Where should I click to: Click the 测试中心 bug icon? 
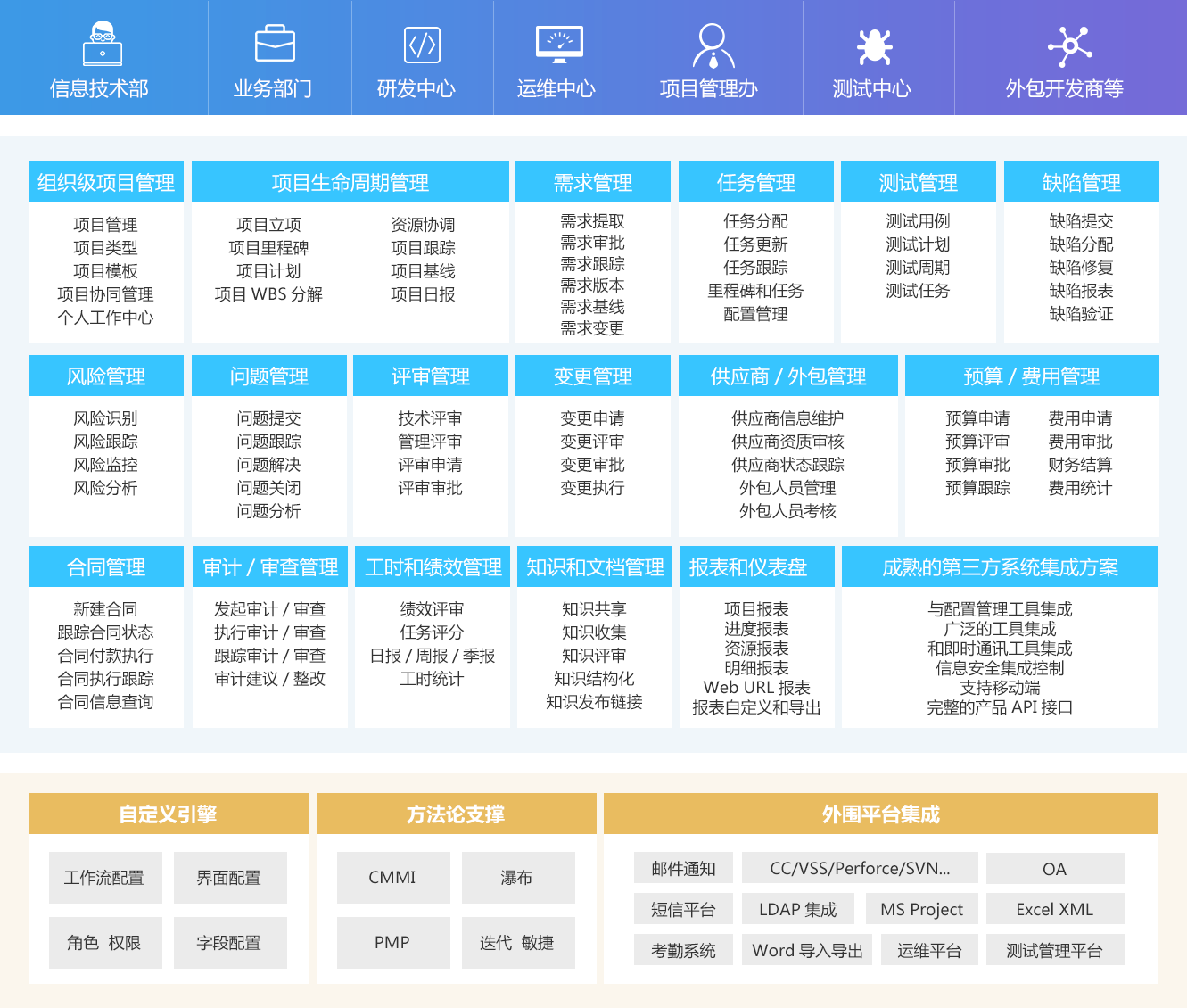875,46
